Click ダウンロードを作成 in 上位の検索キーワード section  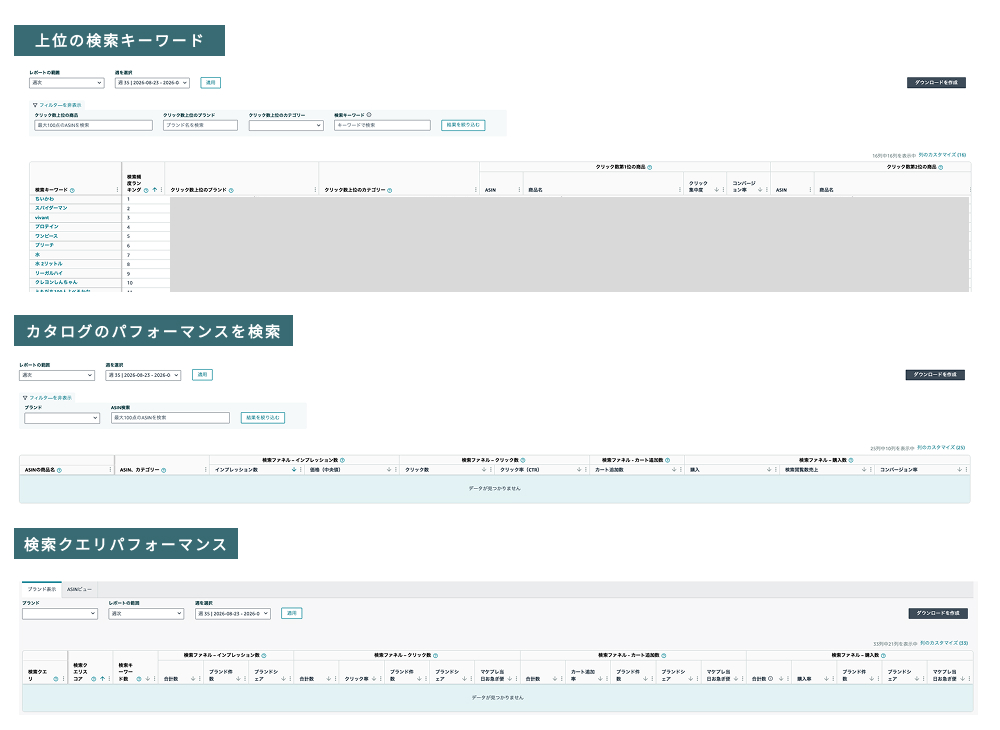coord(936,83)
